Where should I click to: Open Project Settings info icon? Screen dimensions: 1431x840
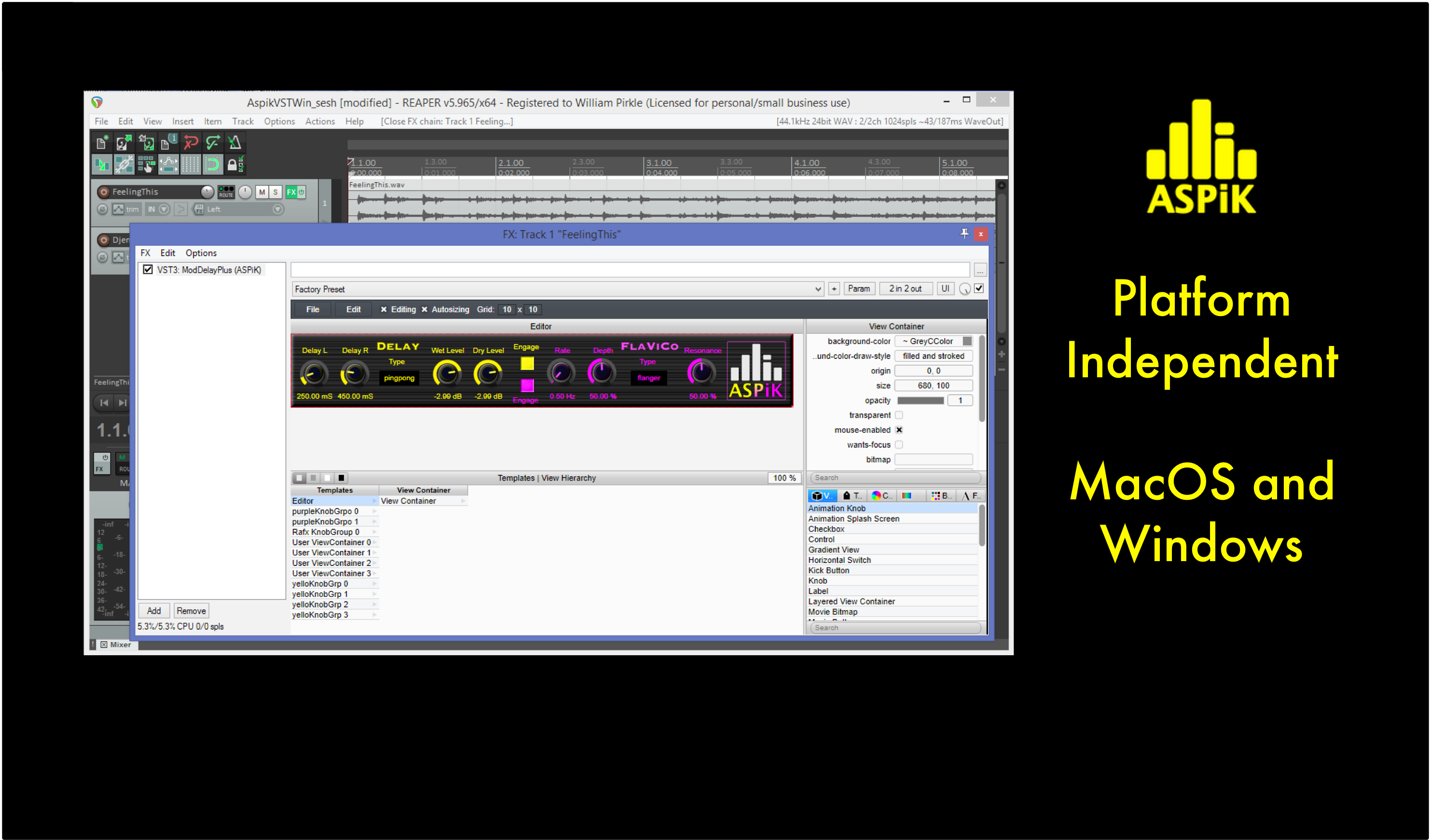click(168, 142)
